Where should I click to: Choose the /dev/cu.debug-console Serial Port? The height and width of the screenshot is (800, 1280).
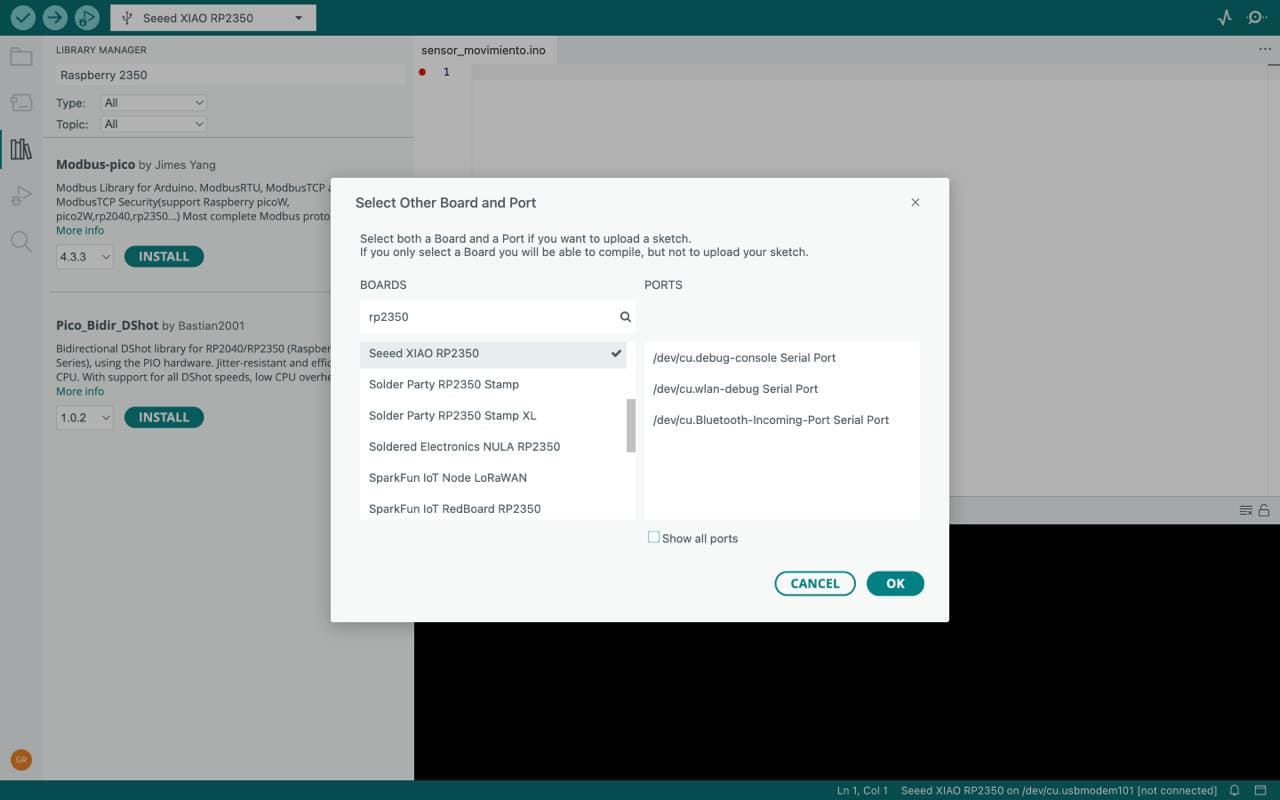782,357
